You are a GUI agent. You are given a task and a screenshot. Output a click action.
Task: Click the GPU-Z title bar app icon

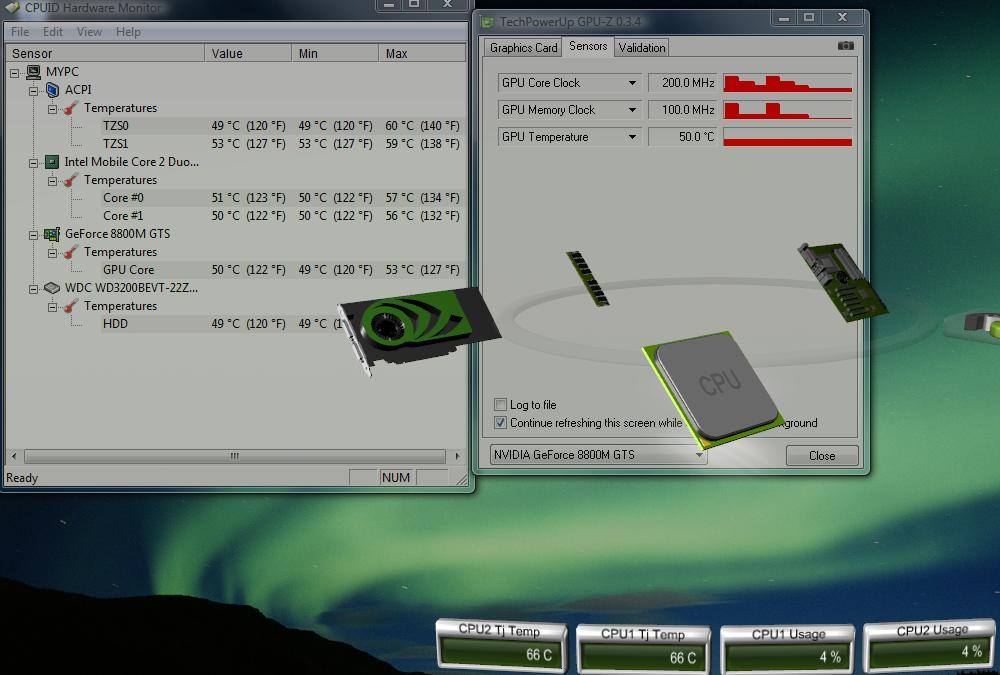[487, 22]
